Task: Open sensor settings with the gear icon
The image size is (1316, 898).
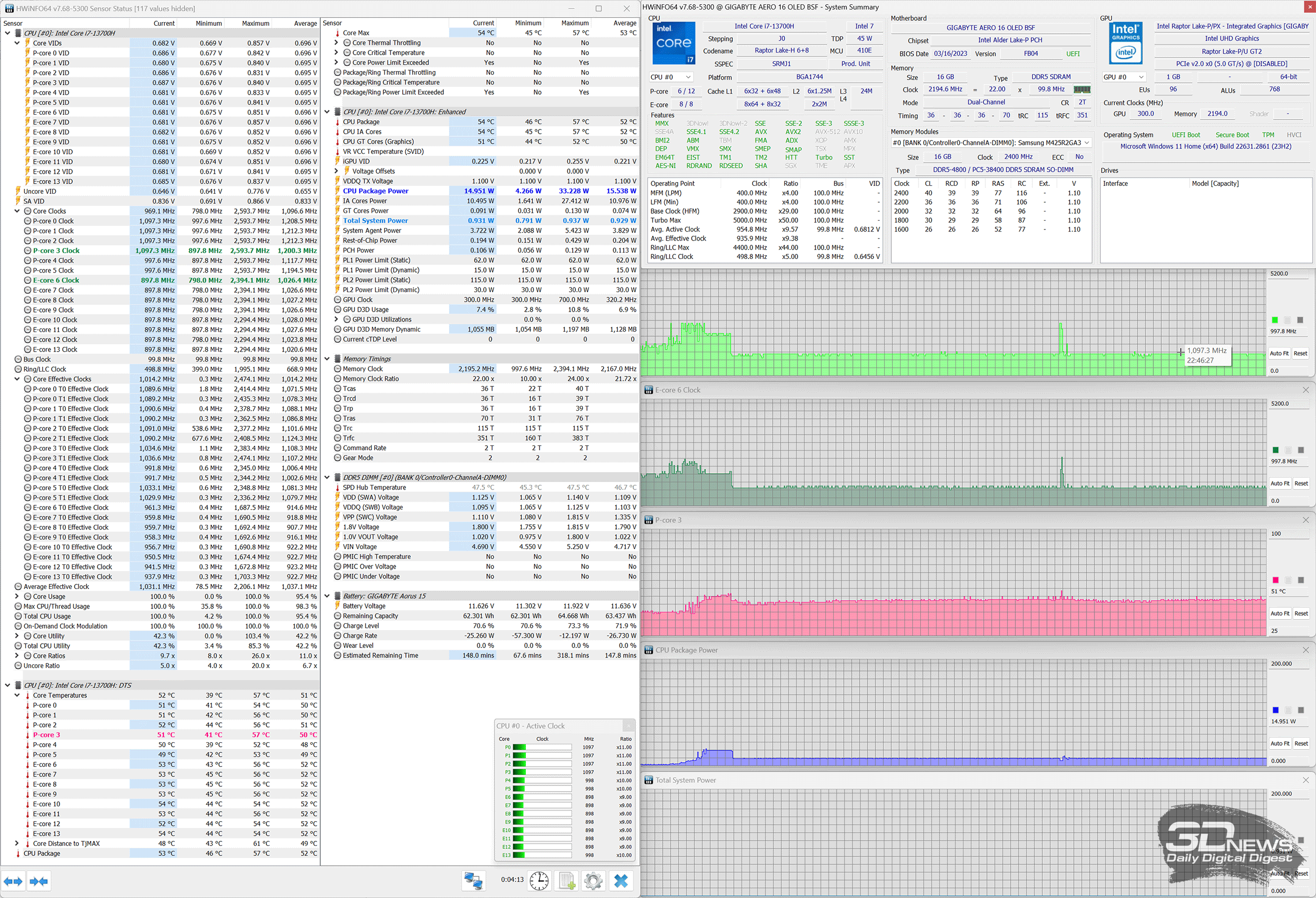Action: click(x=593, y=881)
